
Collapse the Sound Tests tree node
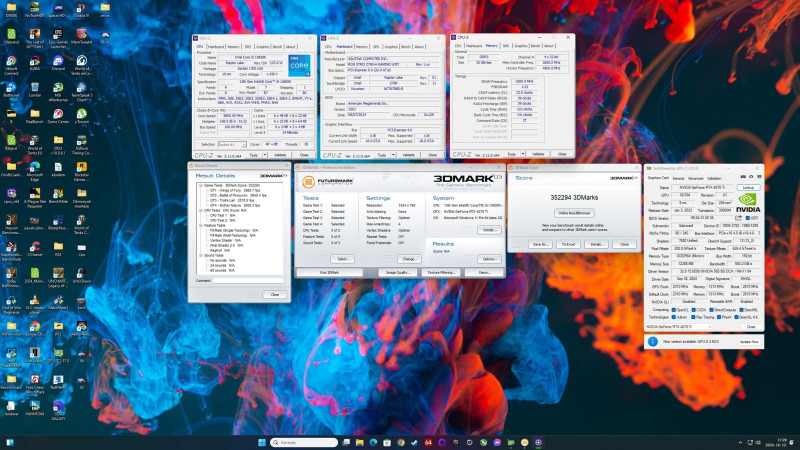click(201, 255)
